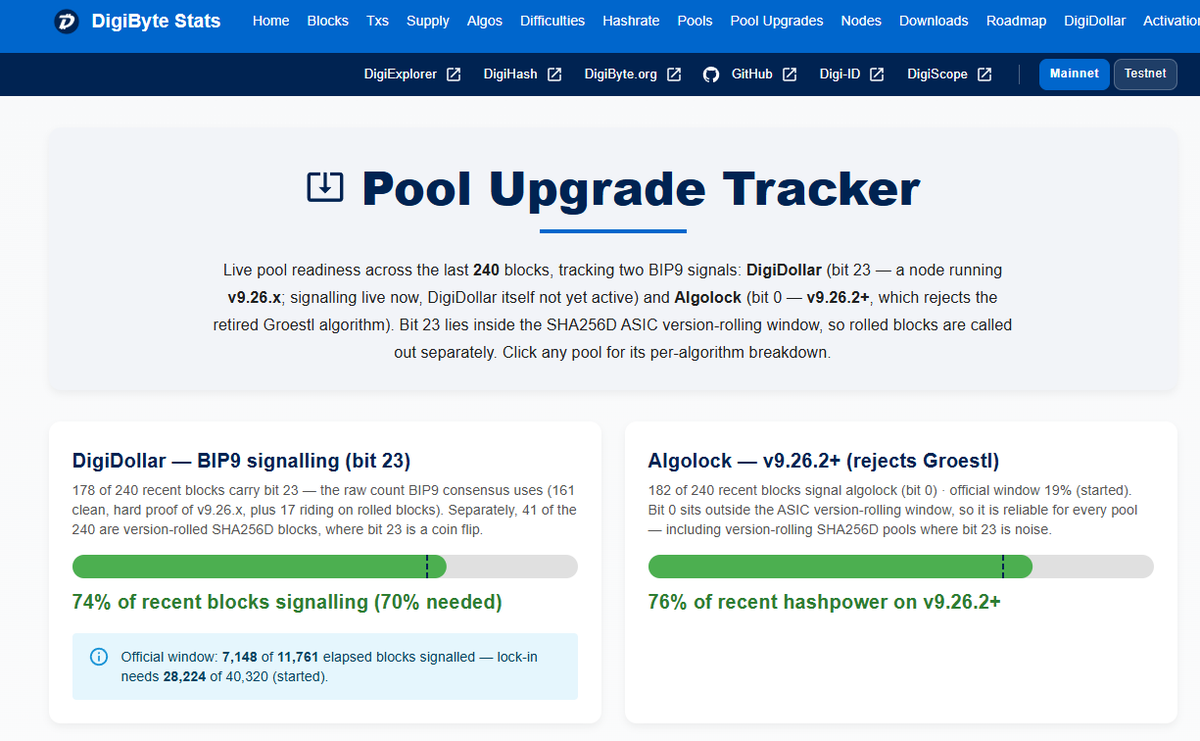Viewport: 1200px width, 741px height.
Task: Click the info icon in Official window box
Action: [99, 657]
